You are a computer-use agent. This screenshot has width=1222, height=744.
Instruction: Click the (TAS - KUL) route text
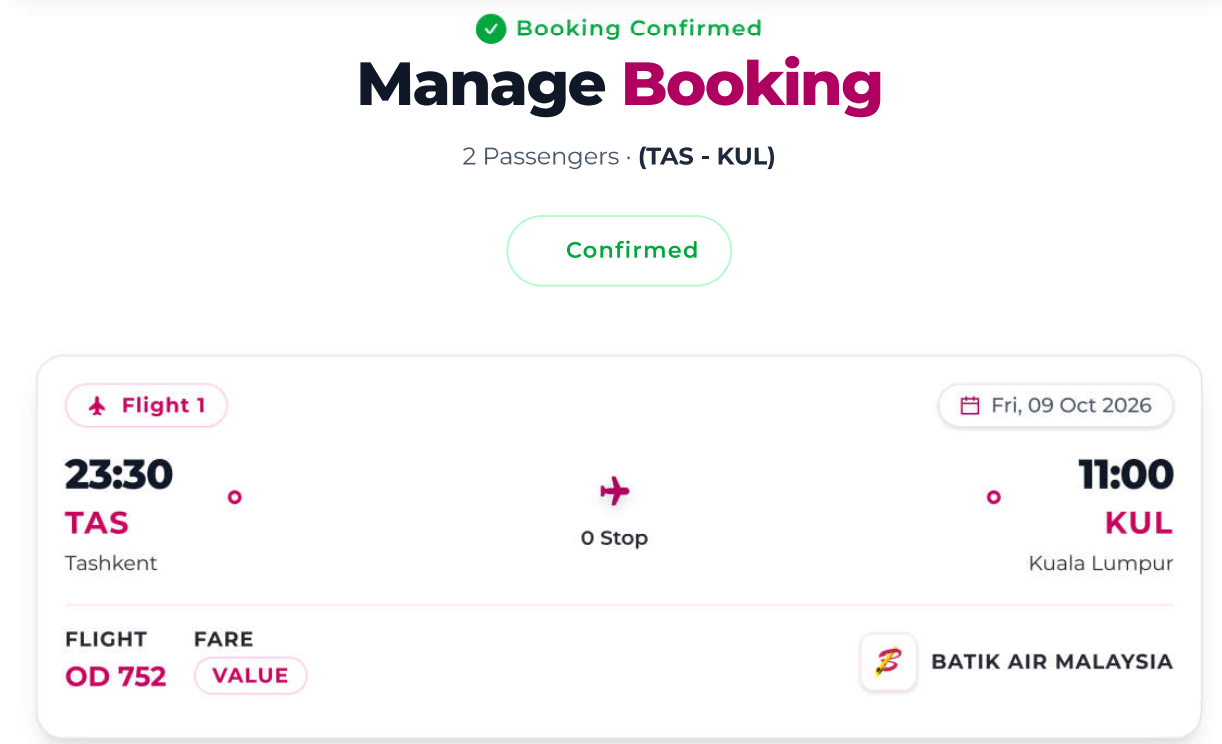tap(707, 157)
